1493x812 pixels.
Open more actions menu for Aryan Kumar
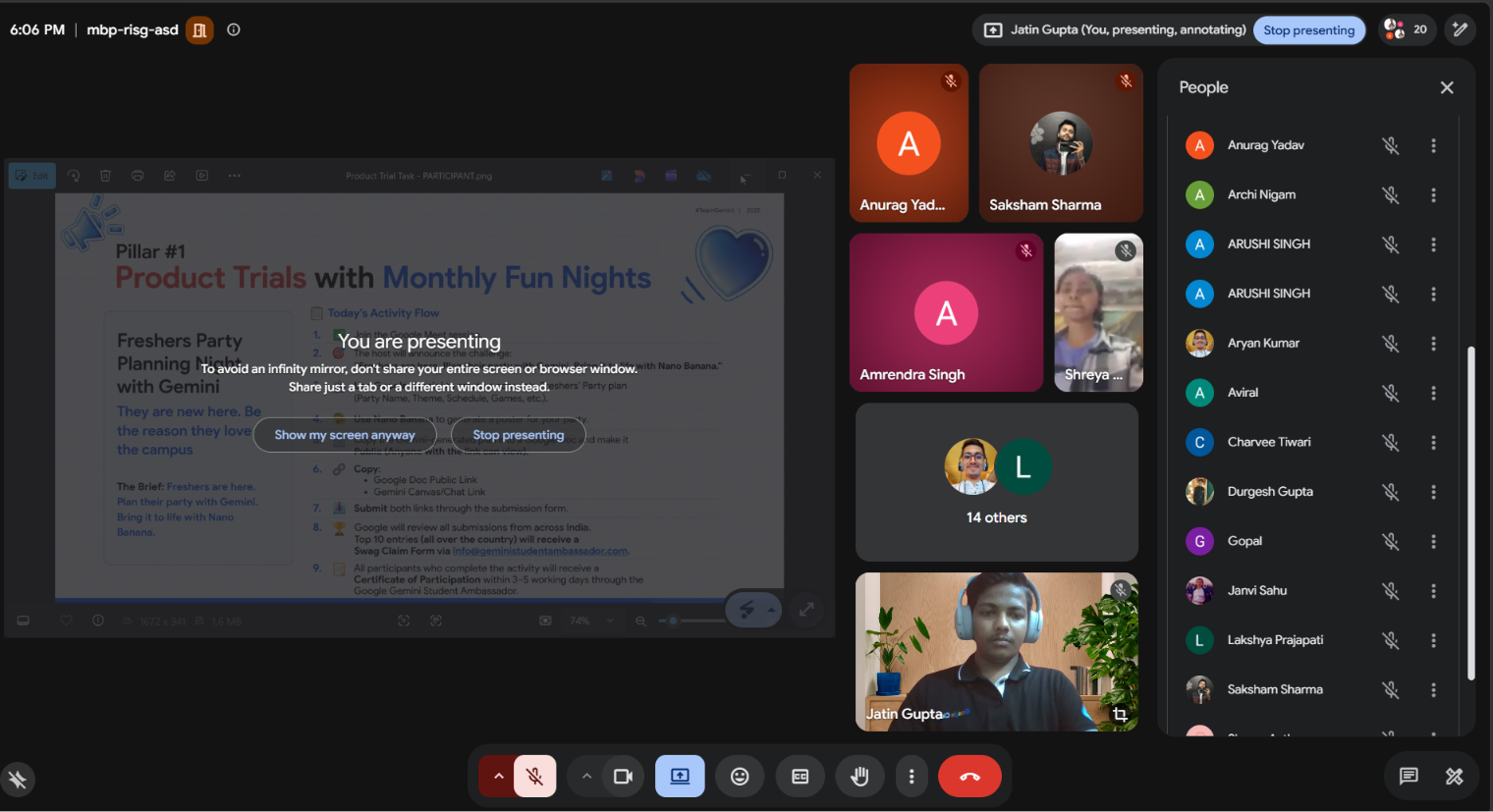click(x=1433, y=343)
